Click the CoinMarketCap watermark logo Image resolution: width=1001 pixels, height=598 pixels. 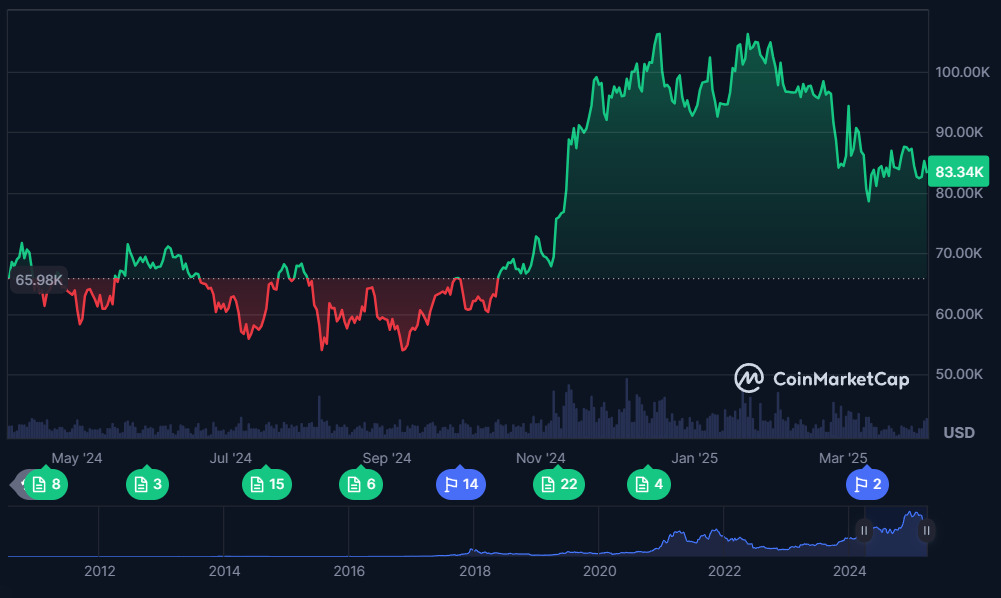pos(822,379)
